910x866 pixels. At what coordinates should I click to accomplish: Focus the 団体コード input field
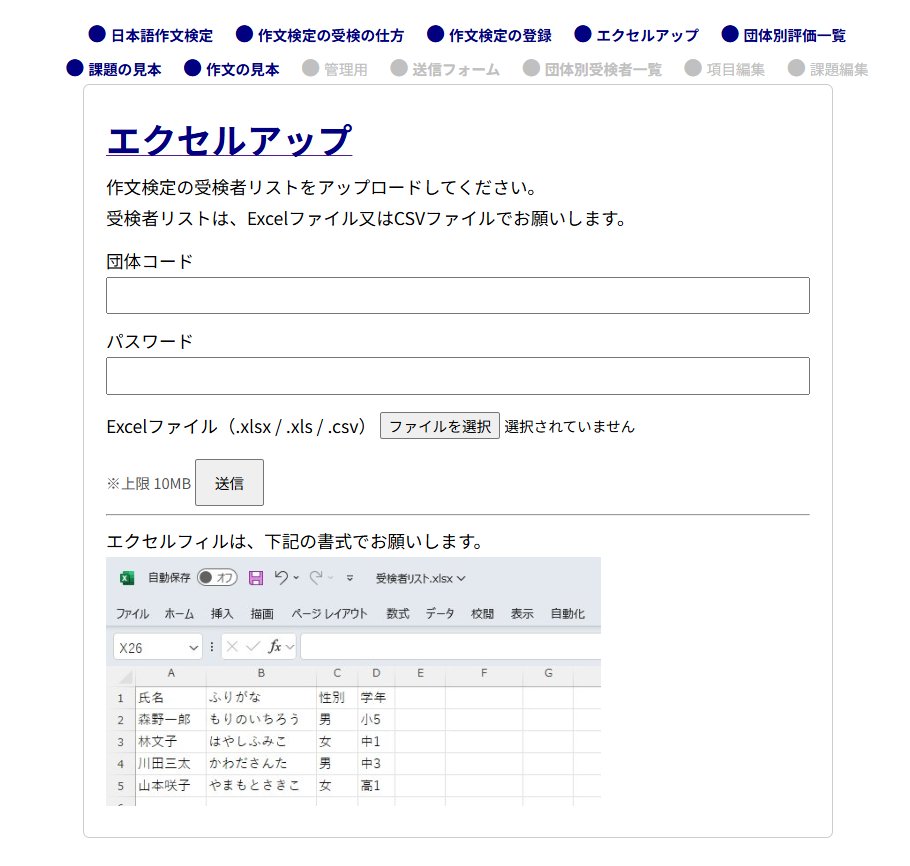[457, 296]
